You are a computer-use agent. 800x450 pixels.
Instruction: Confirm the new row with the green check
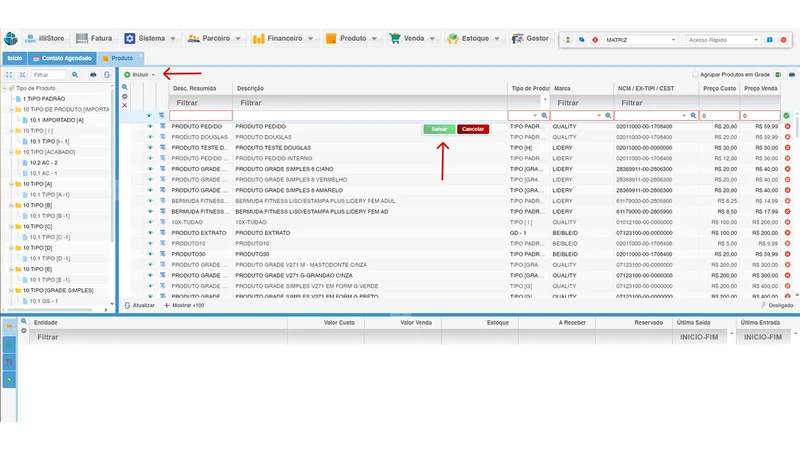point(786,116)
